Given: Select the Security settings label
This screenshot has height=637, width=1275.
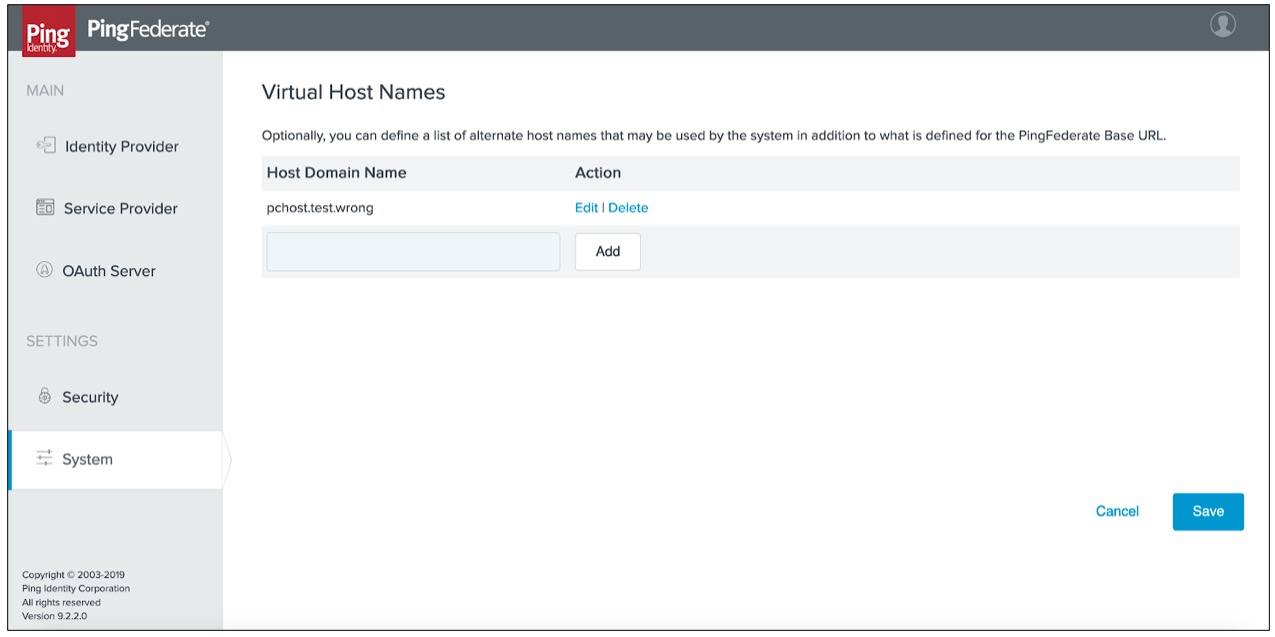Looking at the screenshot, I should pos(90,397).
